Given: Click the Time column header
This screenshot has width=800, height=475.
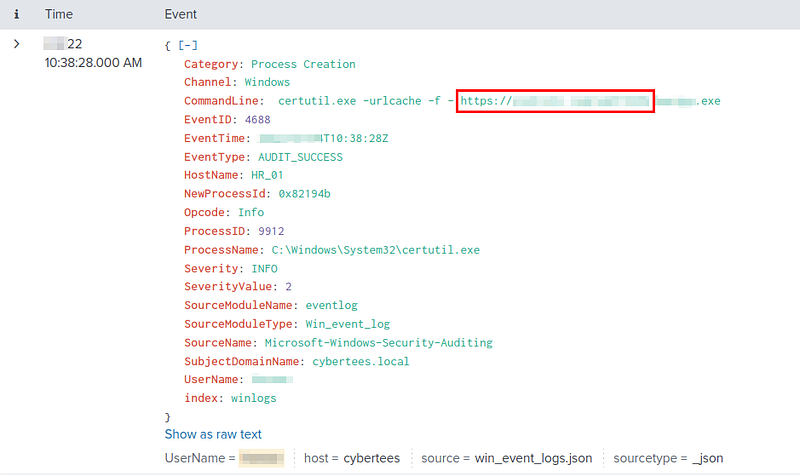Looking at the screenshot, I should pyautogui.click(x=59, y=14).
